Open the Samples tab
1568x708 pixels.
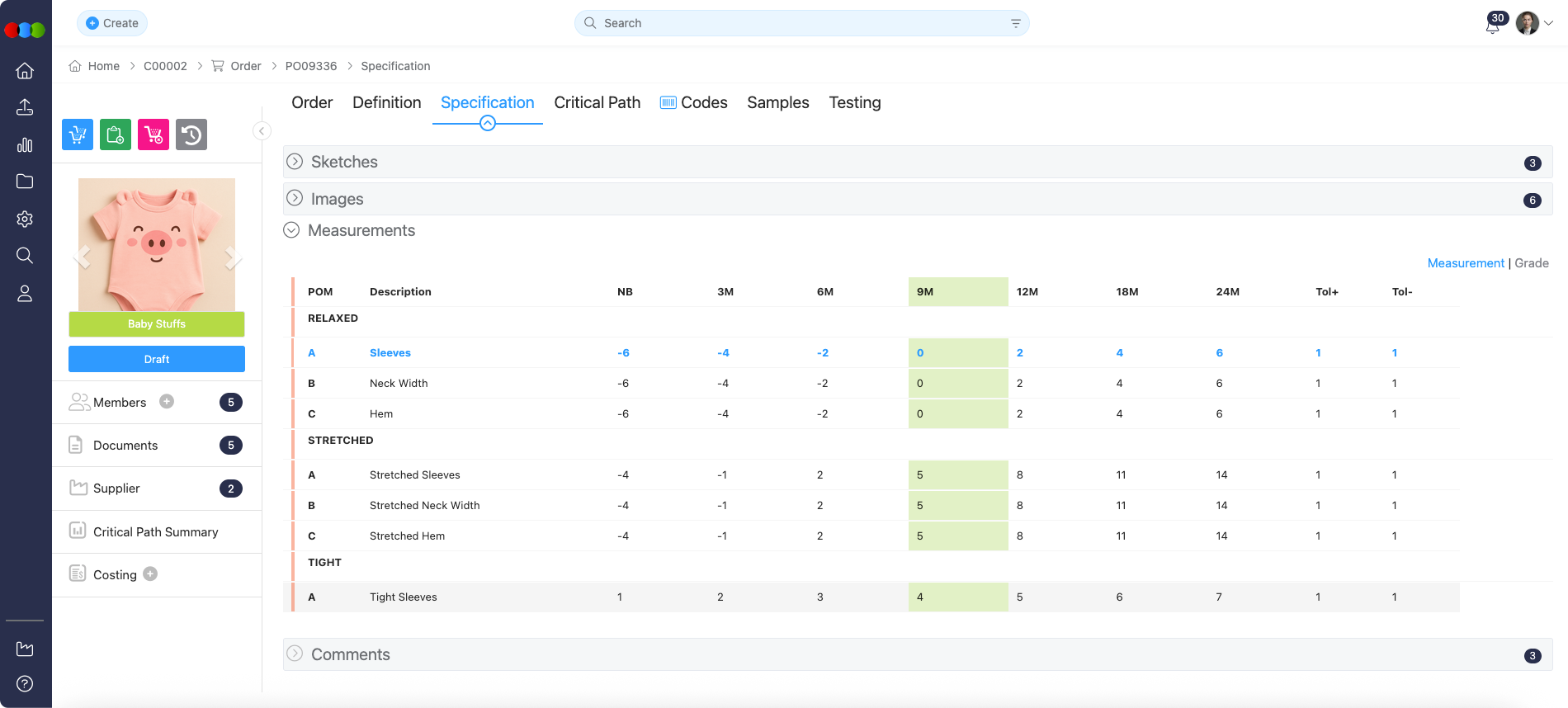point(777,102)
